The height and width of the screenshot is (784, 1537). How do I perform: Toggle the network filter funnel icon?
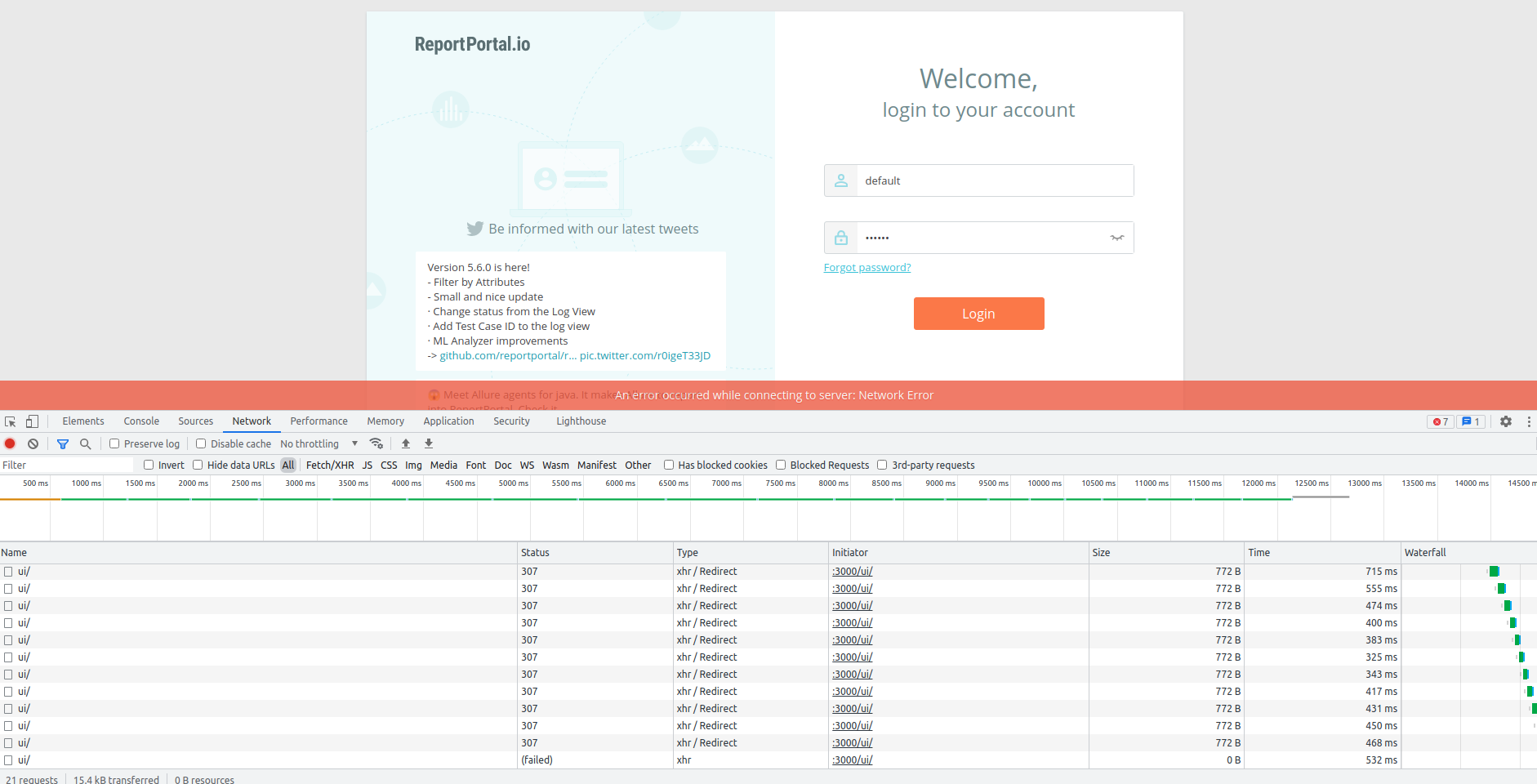click(x=63, y=443)
